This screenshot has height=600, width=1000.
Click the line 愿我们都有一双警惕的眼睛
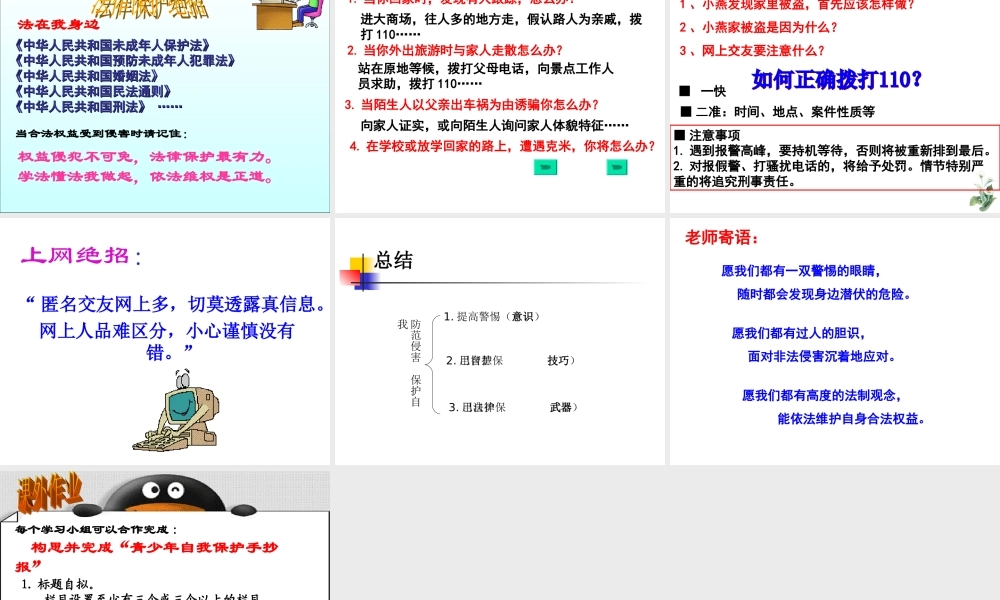pos(801,271)
